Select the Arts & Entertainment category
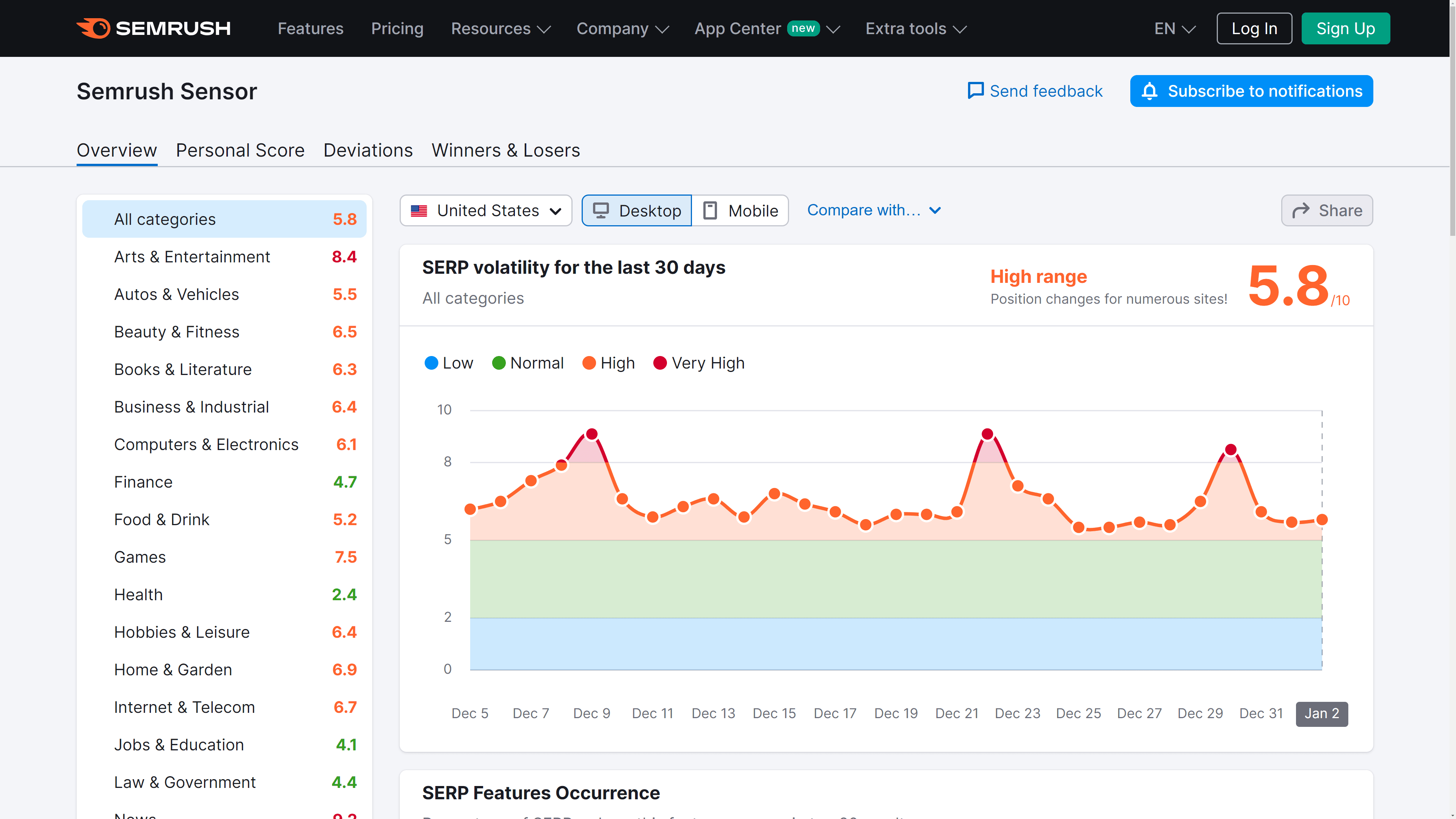The height and width of the screenshot is (819, 1456). coord(224,257)
